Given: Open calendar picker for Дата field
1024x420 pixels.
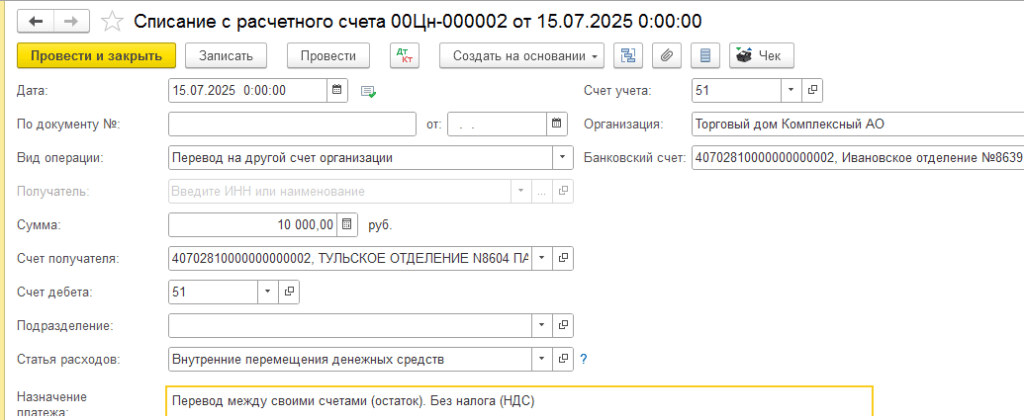Looking at the screenshot, I should [338, 90].
